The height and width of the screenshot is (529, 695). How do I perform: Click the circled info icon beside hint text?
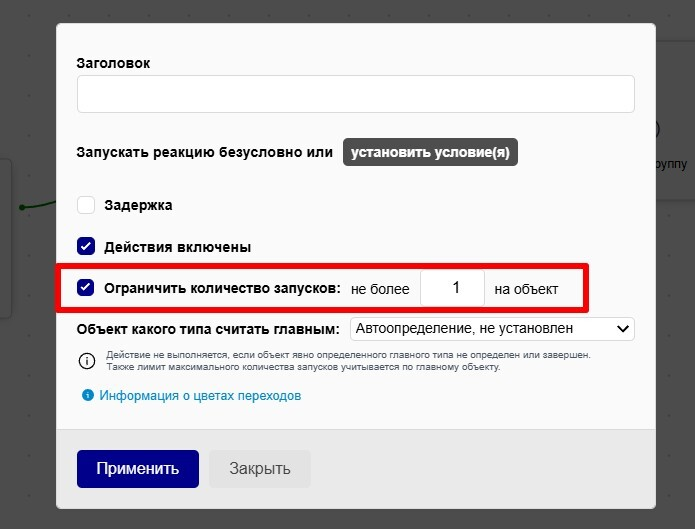[x=87, y=361]
